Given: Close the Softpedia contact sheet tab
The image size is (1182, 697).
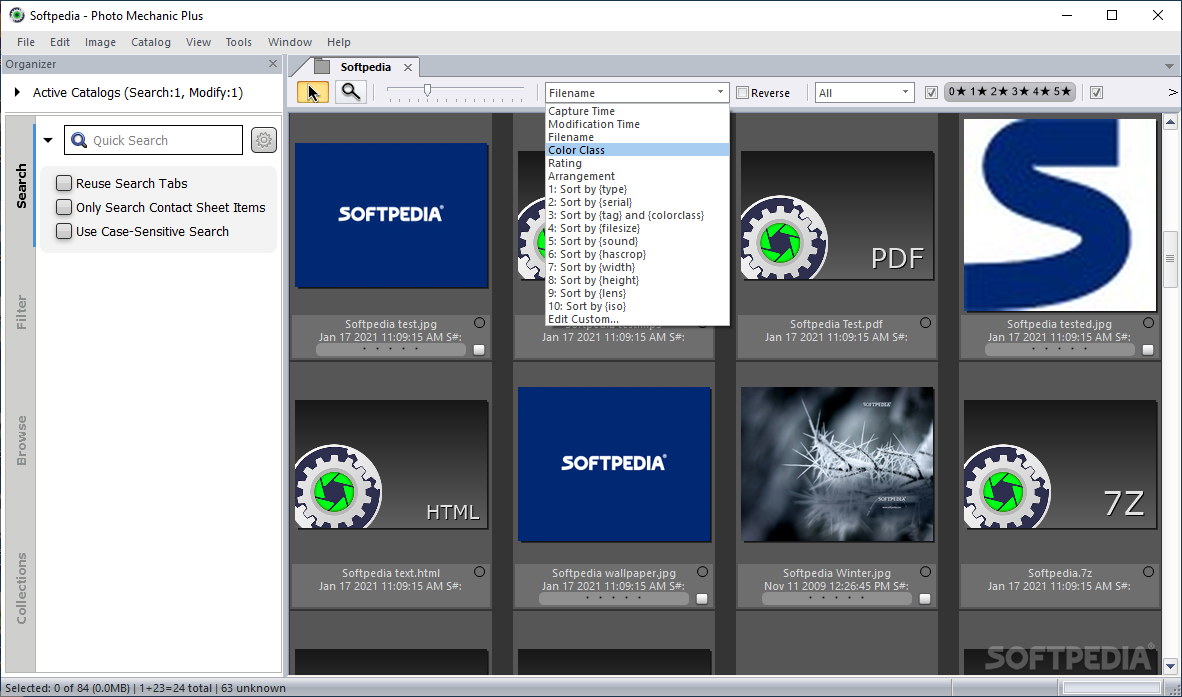Looking at the screenshot, I should tap(408, 67).
